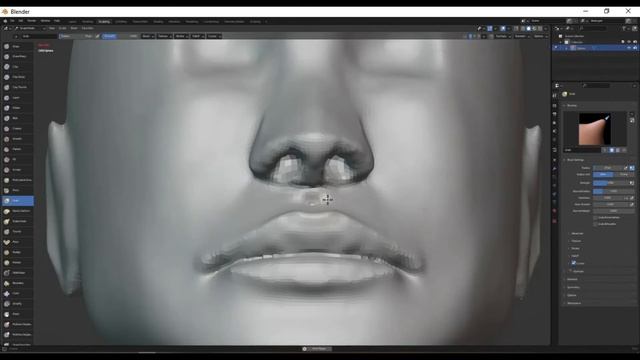Select the Draw Sharp brush

click(x=17, y=56)
